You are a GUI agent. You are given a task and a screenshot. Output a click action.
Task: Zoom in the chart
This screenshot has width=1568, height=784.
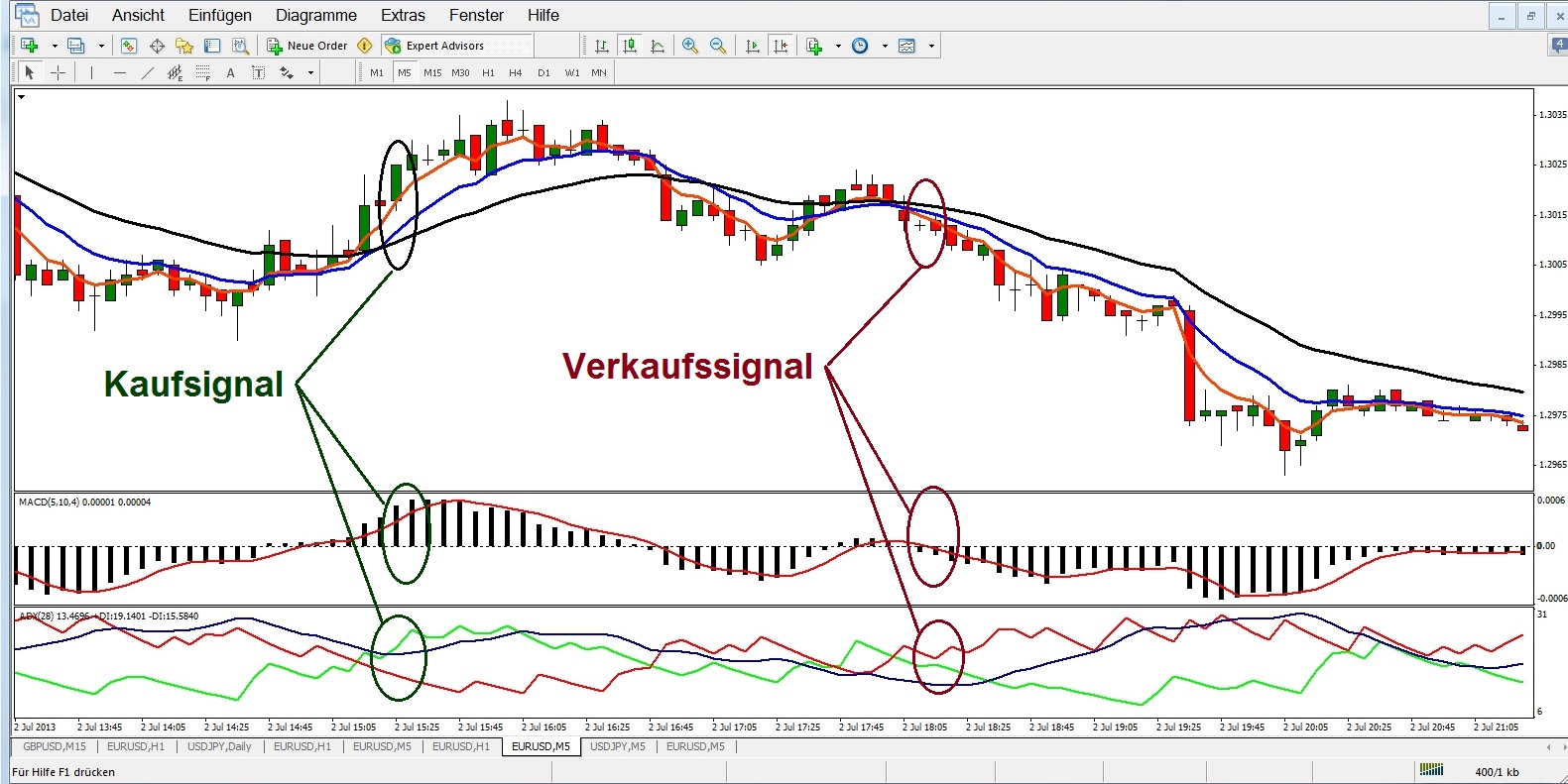[690, 46]
